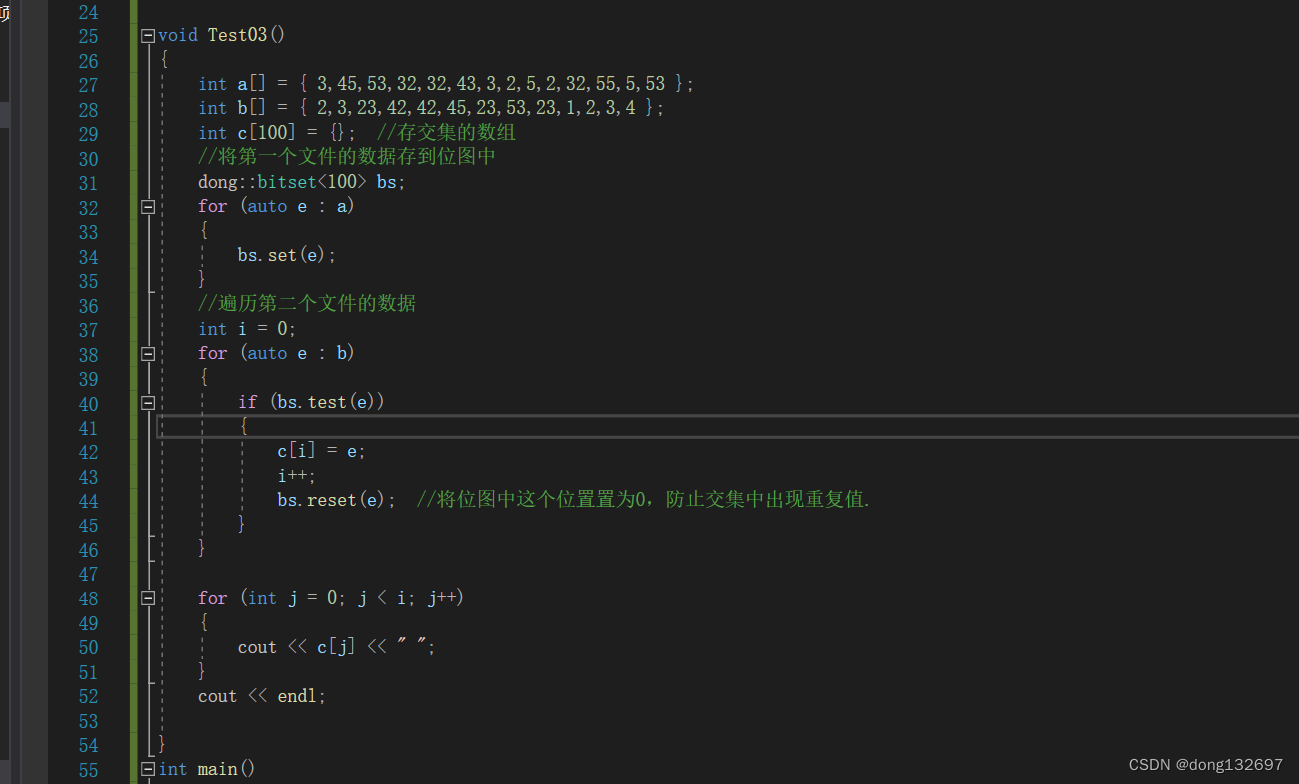The width and height of the screenshot is (1299, 784).
Task: Select line number 44 in the gutter
Action: 88,502
